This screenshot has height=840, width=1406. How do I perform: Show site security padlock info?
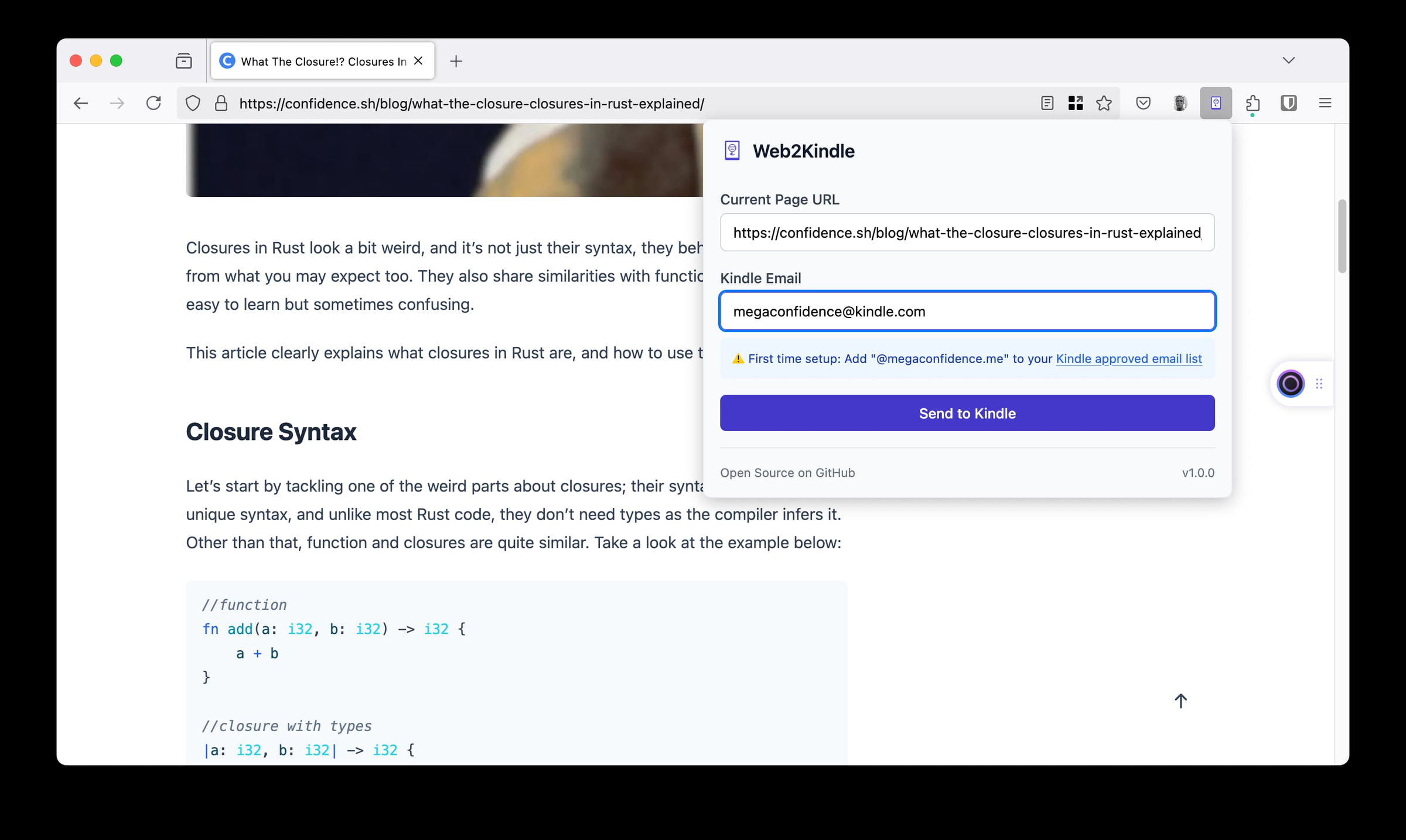[x=221, y=104]
